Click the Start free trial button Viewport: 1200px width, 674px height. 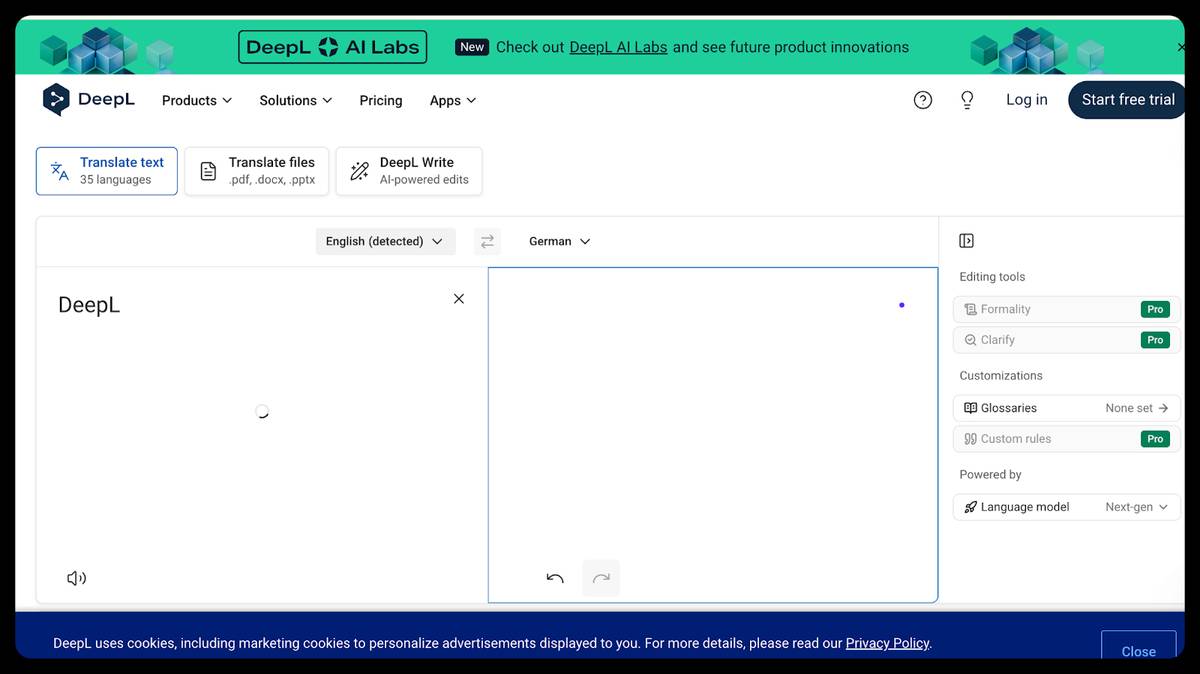click(1128, 100)
